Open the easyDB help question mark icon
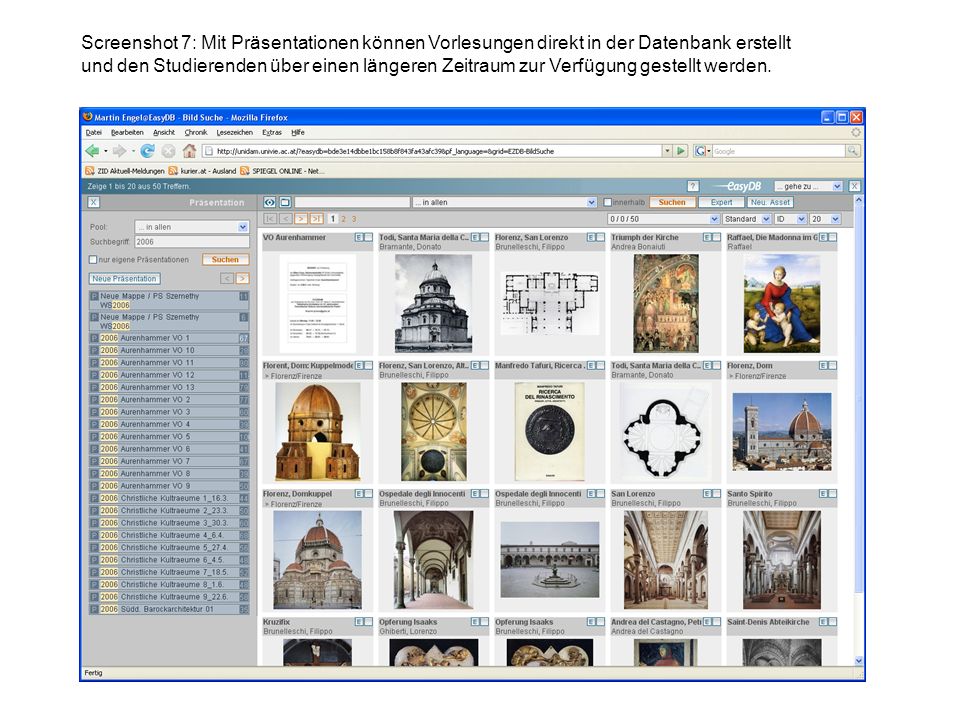This screenshot has width=960, height=720. 693,186
